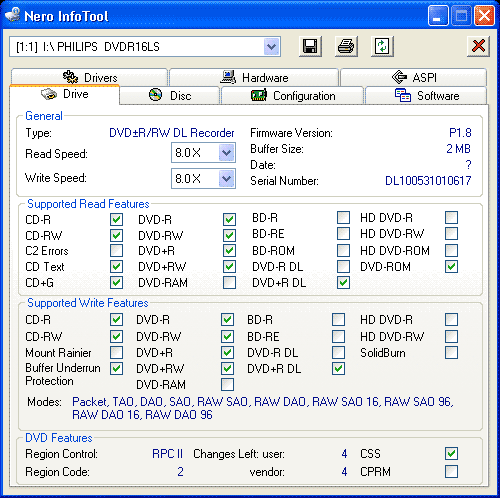Open the Configuration tab

point(292,96)
